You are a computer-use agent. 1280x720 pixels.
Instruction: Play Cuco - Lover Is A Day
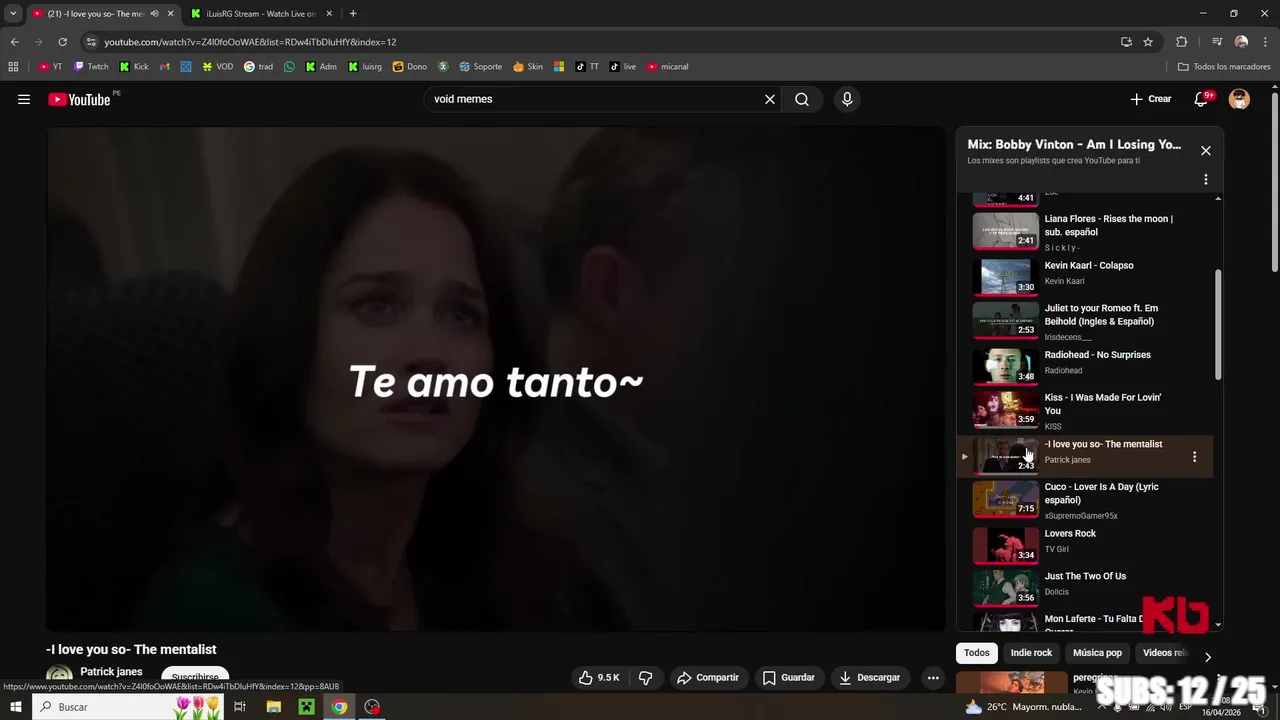[1085, 500]
